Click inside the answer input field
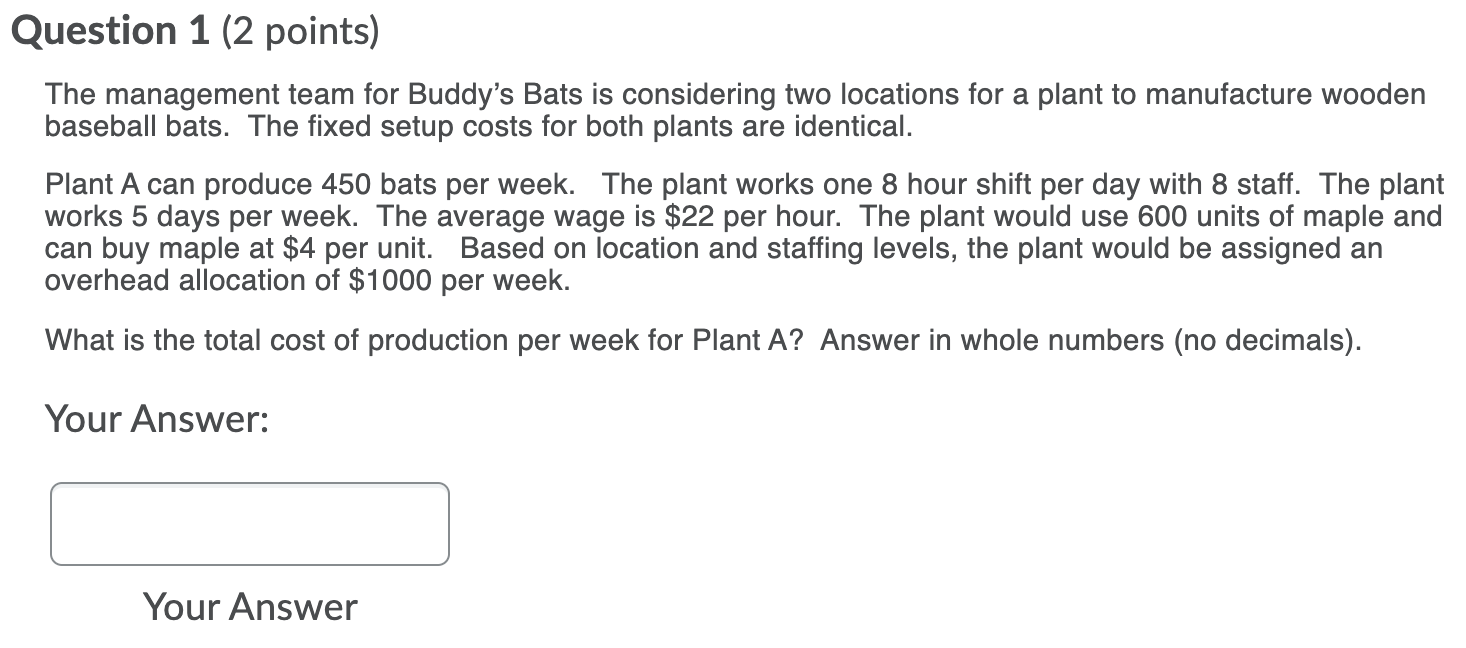The height and width of the screenshot is (648, 1466). click(248, 523)
